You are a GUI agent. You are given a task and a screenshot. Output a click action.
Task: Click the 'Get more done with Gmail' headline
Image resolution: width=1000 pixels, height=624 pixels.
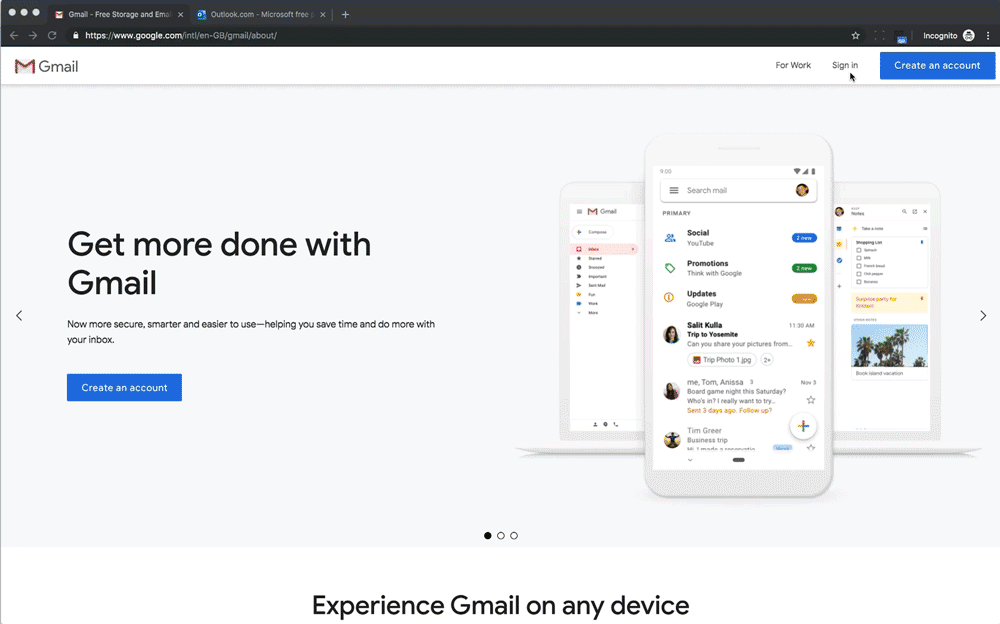[x=219, y=263]
